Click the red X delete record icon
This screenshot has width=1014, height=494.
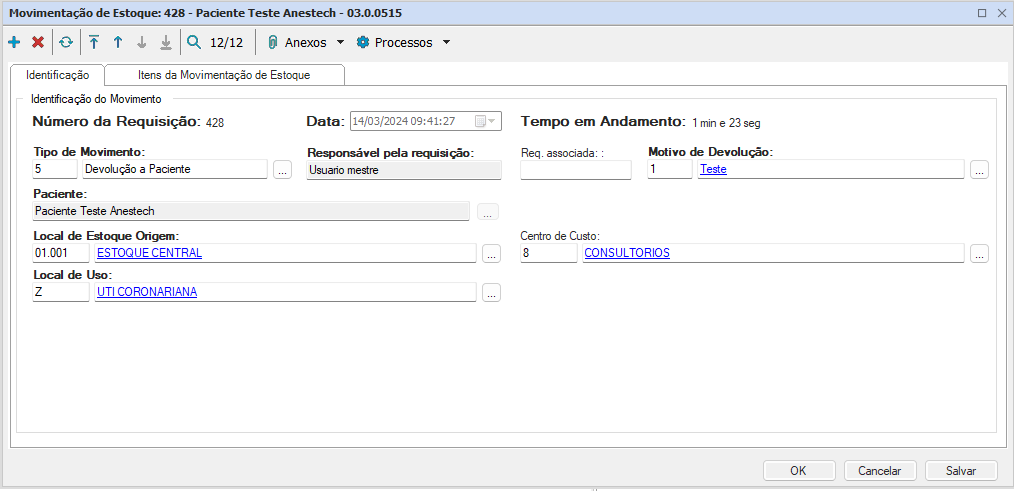pos(38,43)
